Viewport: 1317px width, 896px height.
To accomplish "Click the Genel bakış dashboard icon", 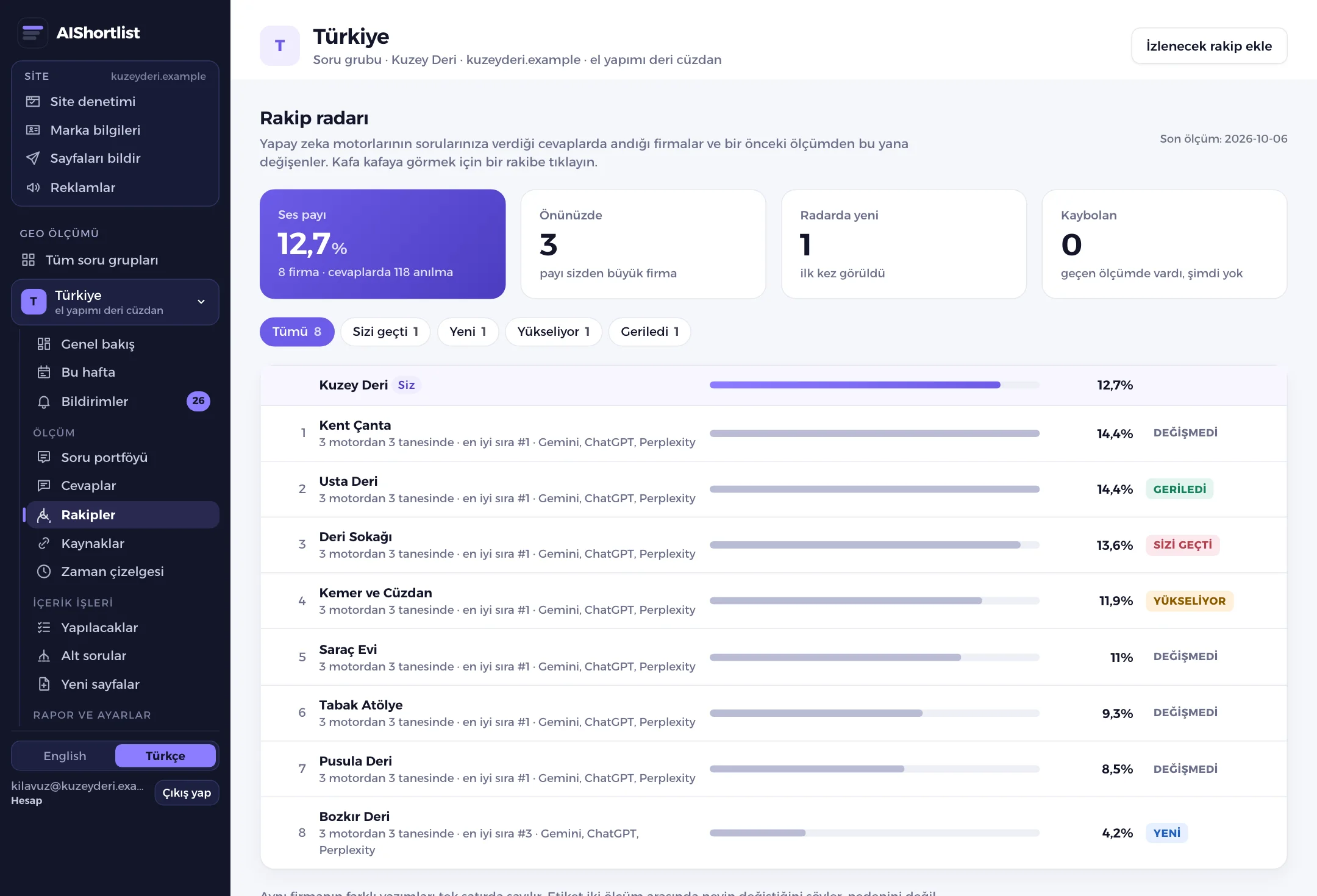I will click(44, 344).
